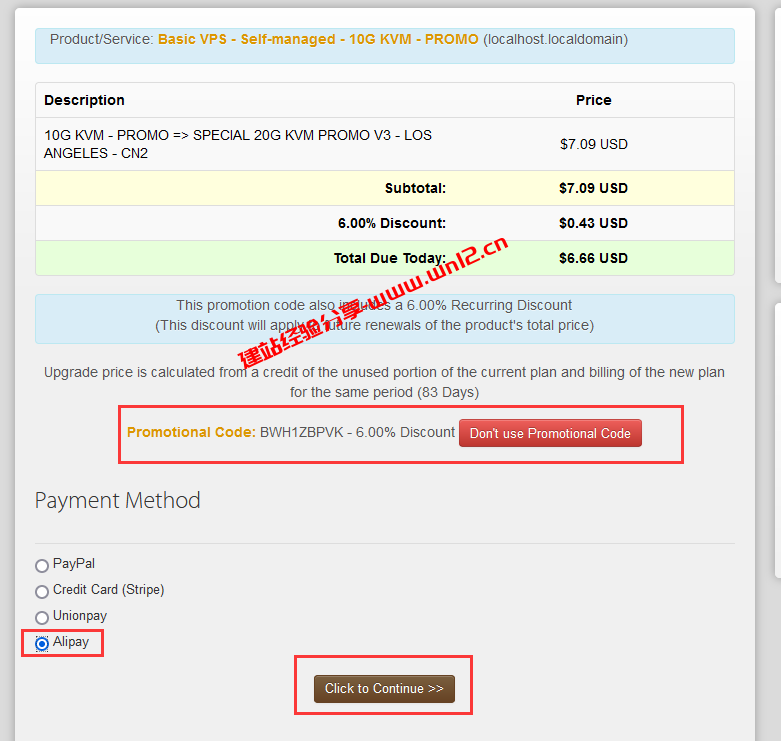781x741 pixels.
Task: Click the Price column header
Action: pos(593,100)
